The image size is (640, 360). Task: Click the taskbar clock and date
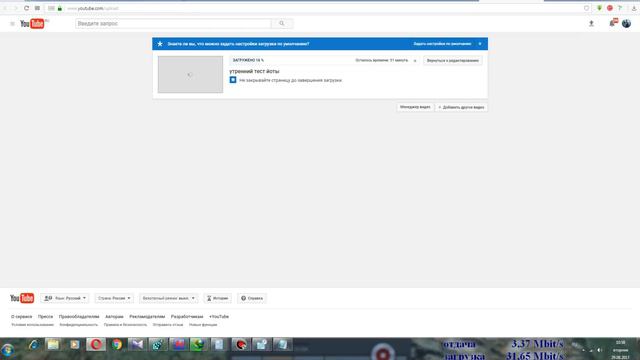click(x=620, y=350)
